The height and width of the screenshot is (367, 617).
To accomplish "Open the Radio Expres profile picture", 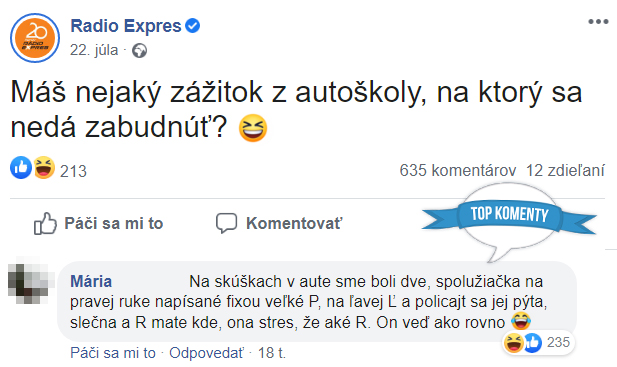I will coord(35,38).
